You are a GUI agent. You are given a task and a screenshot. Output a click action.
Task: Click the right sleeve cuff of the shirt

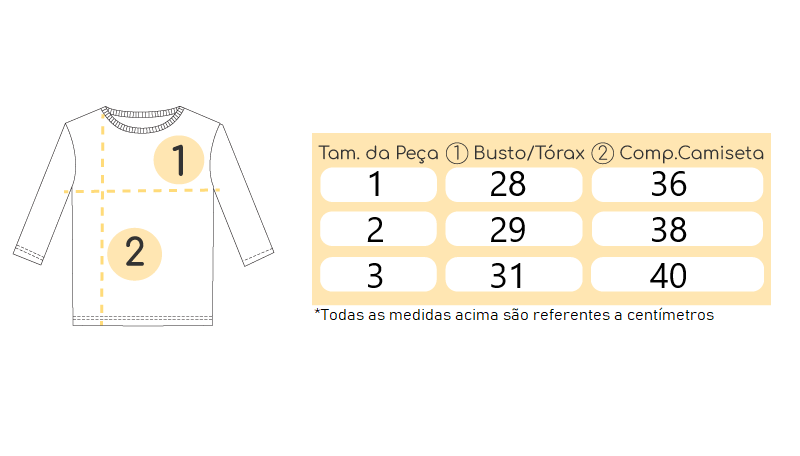tap(259, 256)
